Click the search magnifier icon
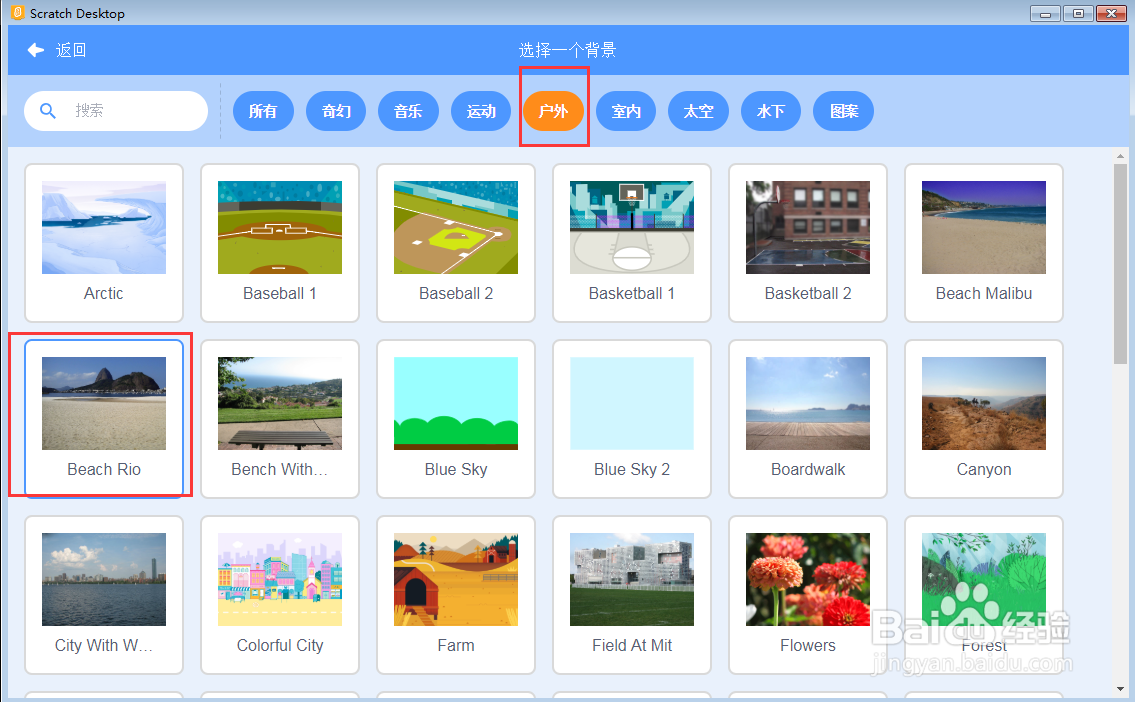 48,111
